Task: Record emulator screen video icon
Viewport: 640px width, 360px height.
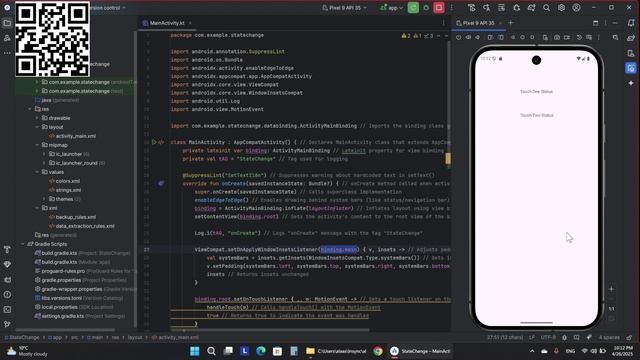Action: tap(567, 37)
